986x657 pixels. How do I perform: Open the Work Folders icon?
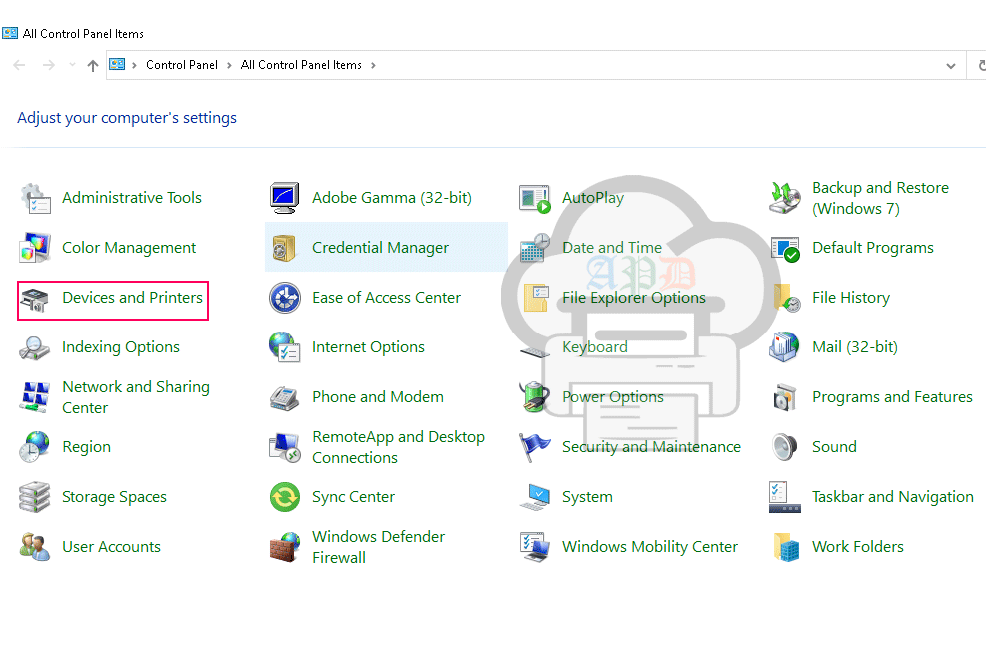click(x=786, y=547)
